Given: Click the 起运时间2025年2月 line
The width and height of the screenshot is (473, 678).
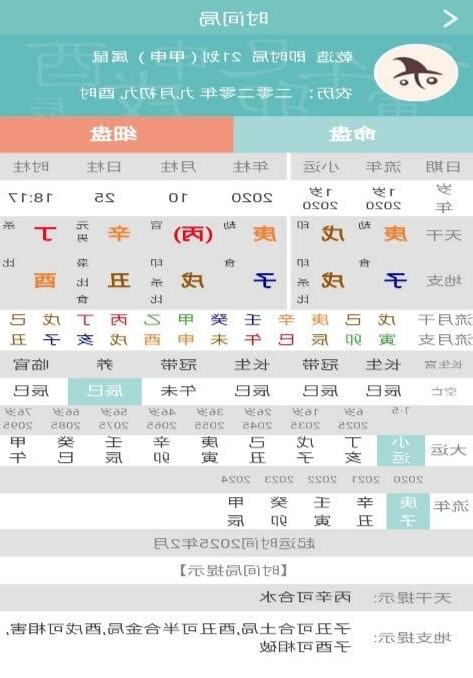Looking at the screenshot, I should tap(234, 544).
